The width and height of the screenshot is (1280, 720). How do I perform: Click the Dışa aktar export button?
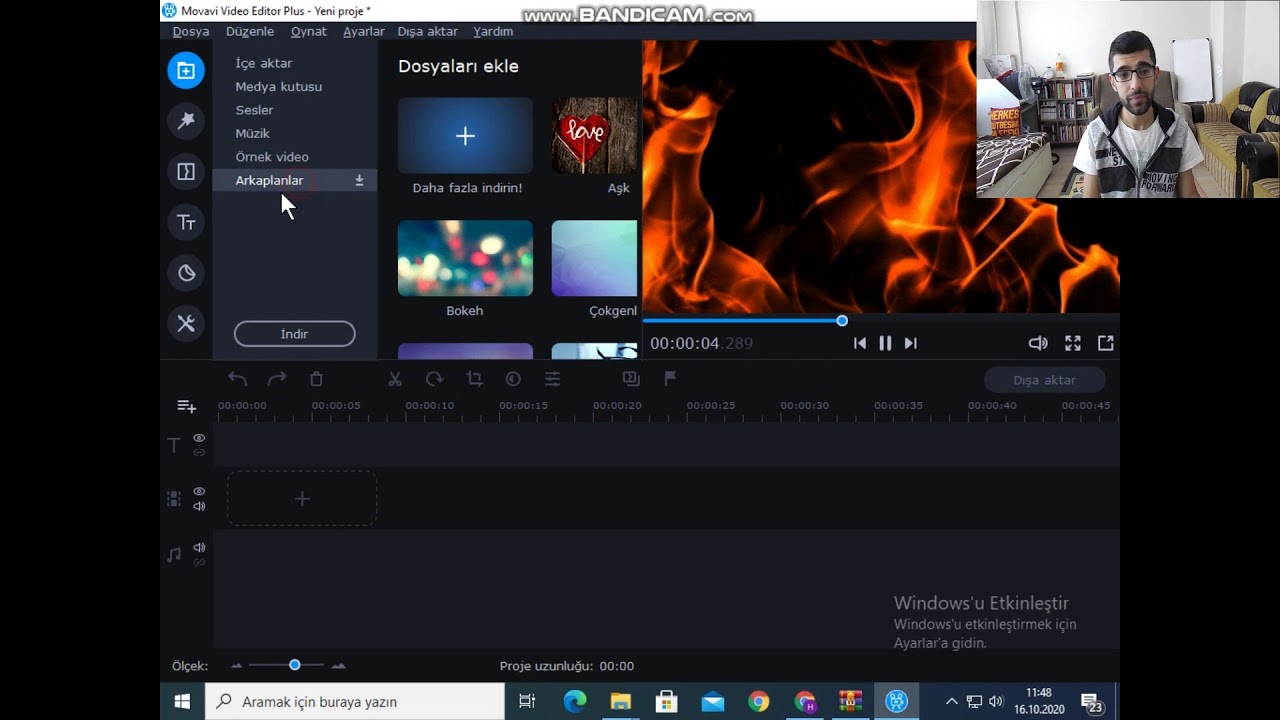tap(1045, 380)
